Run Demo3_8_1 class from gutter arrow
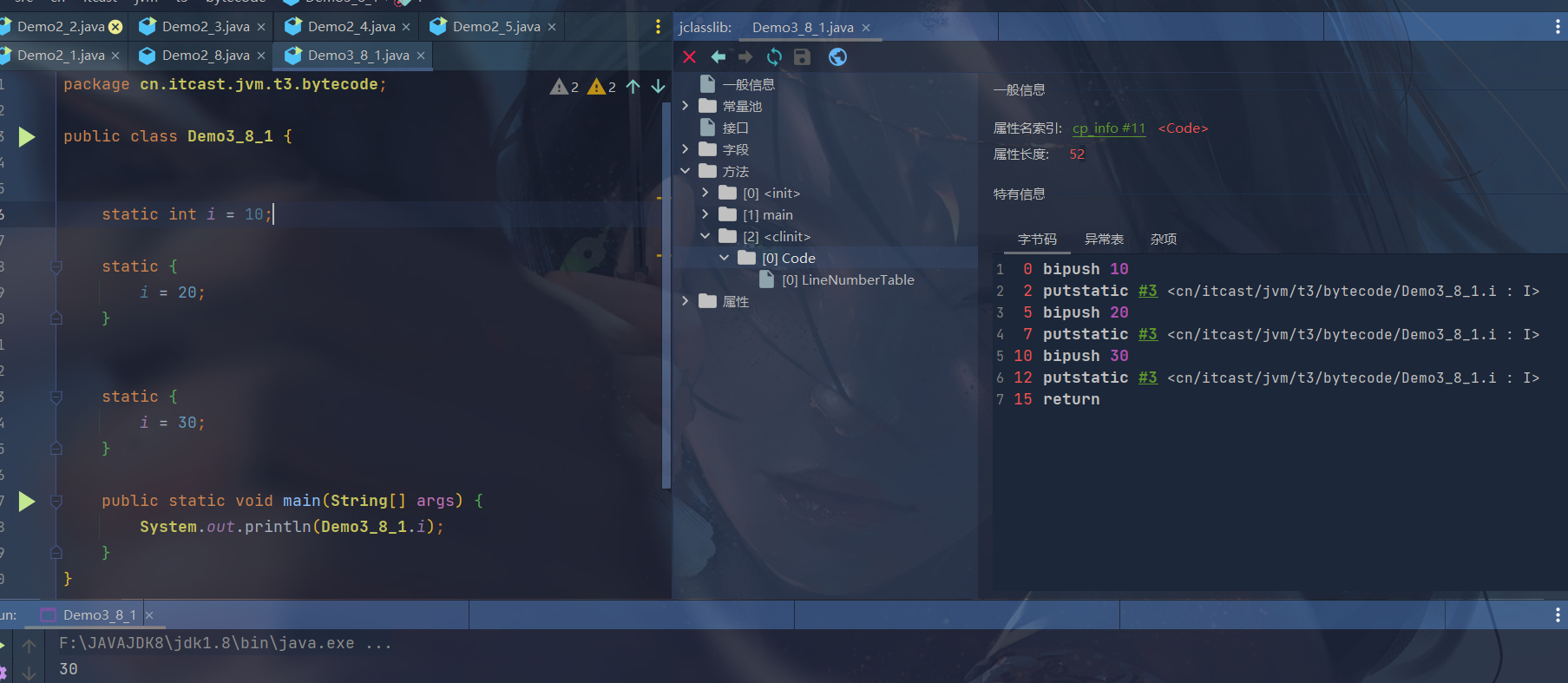The image size is (1568, 683). pos(27,136)
